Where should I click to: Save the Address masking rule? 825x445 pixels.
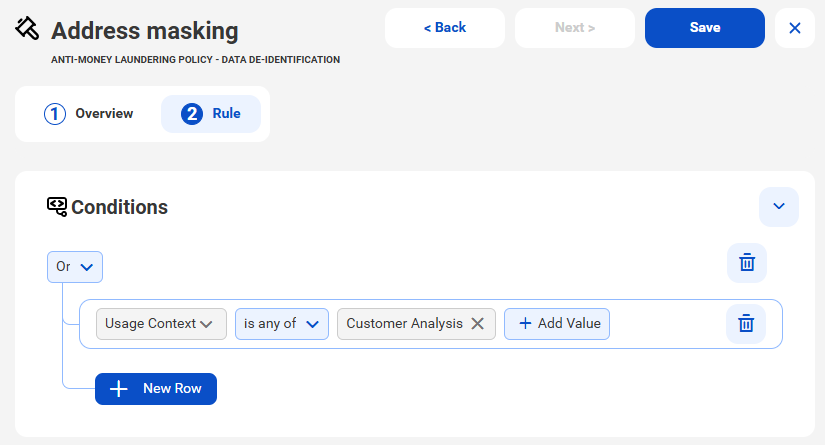[705, 28]
